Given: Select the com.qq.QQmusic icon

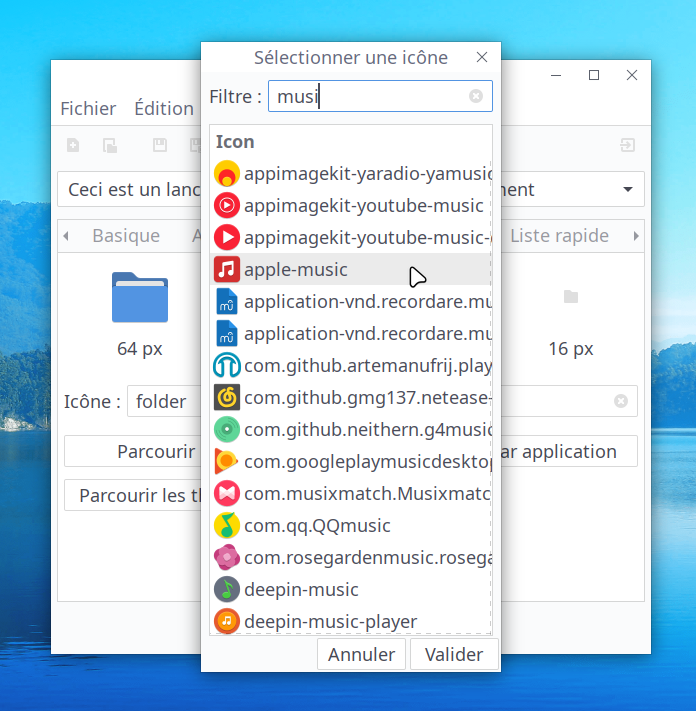Looking at the screenshot, I should click(317, 526).
